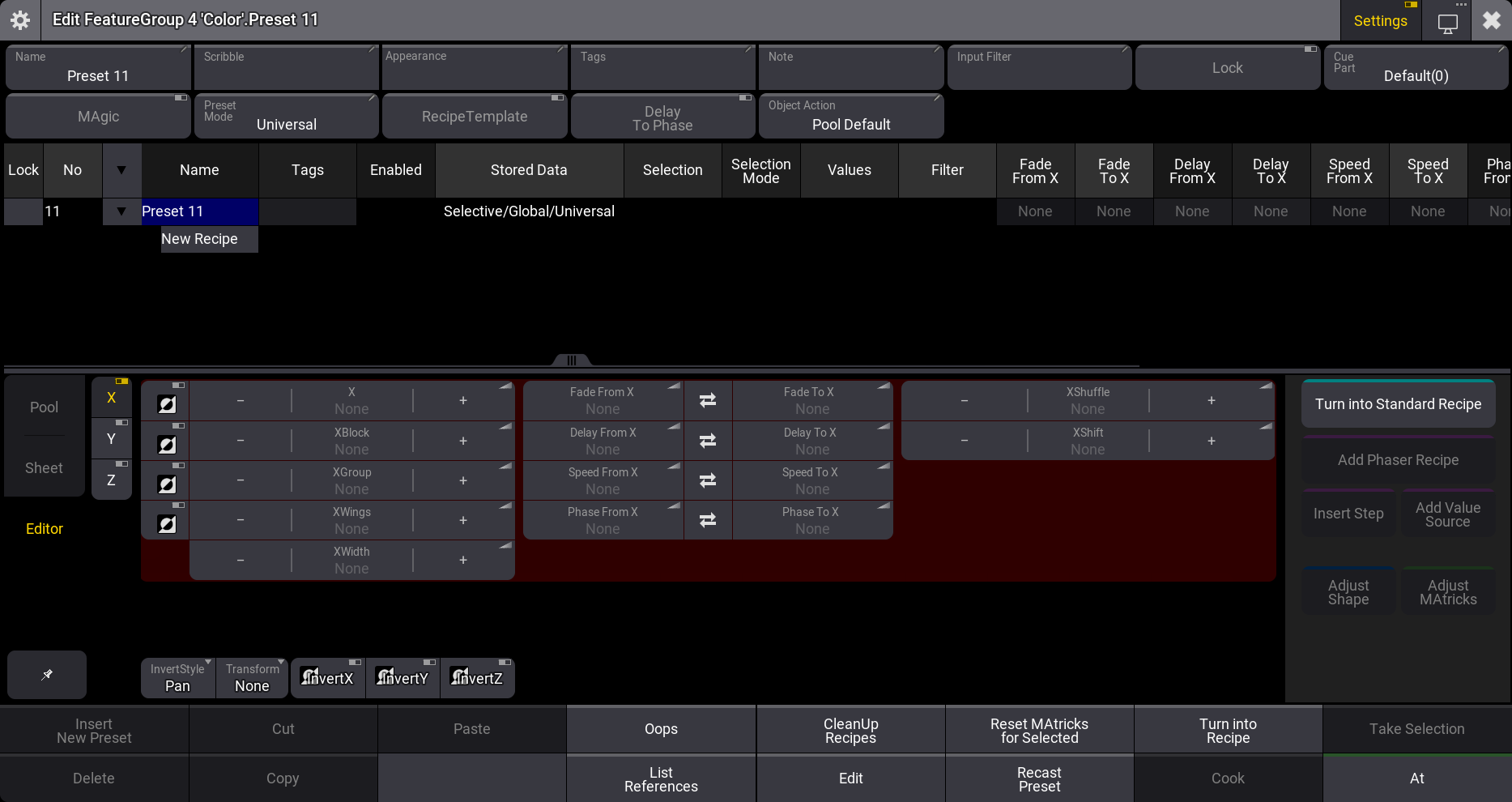Open the gear menu in title bar
1512x802 pixels.
pyautogui.click(x=20, y=20)
